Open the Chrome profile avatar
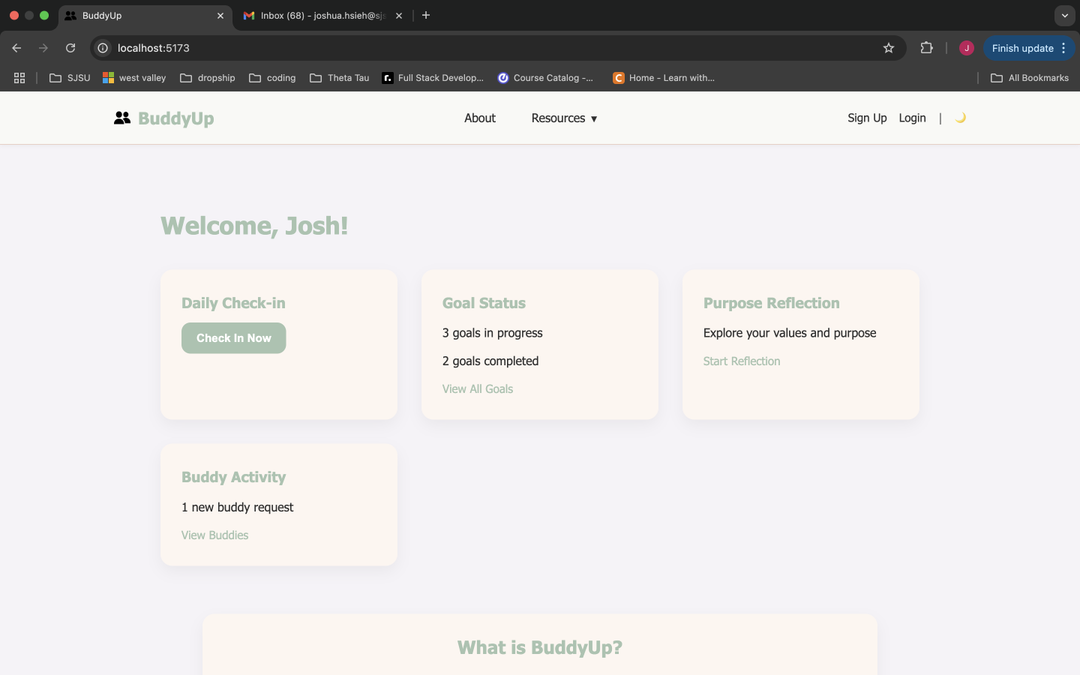 coord(966,48)
